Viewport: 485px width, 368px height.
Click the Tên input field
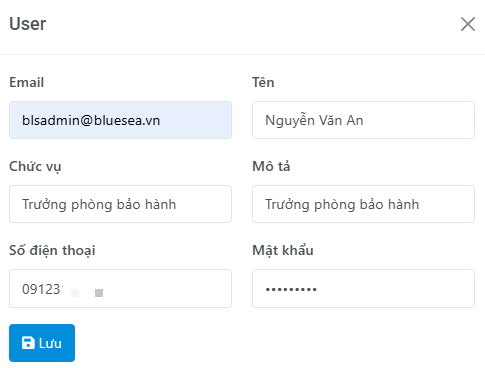363,120
